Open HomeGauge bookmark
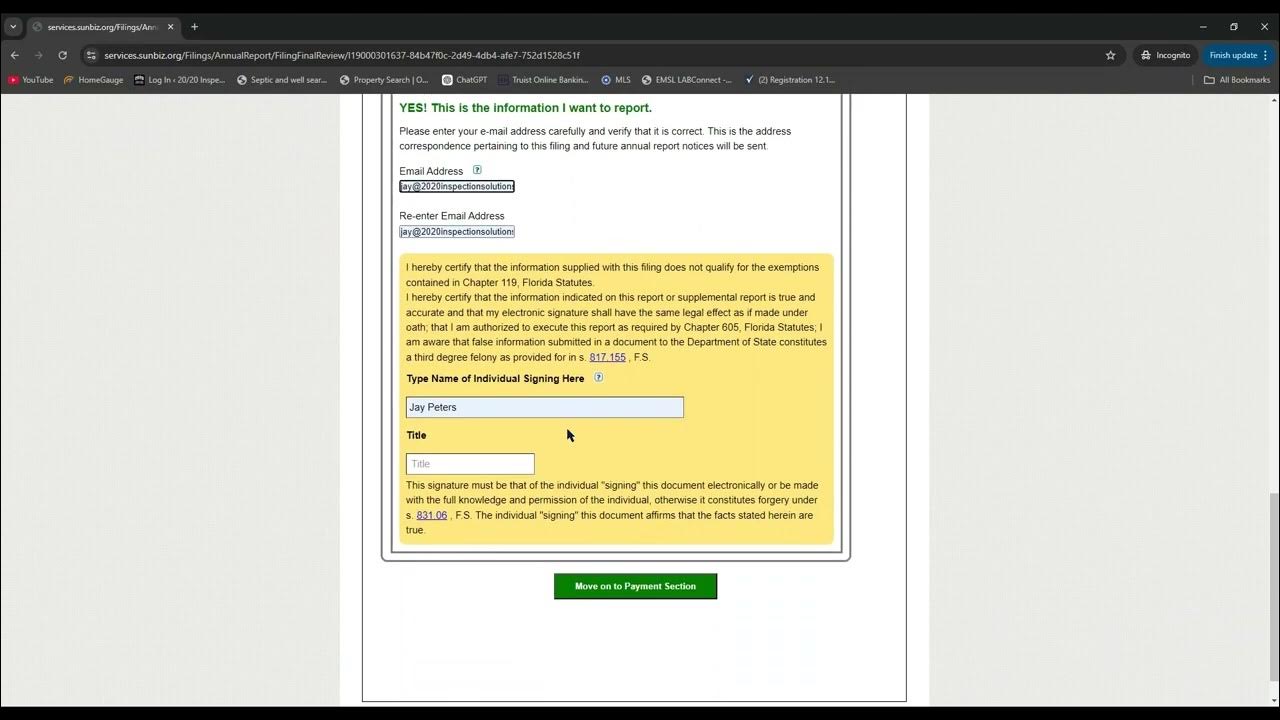1280x720 pixels. pos(94,80)
